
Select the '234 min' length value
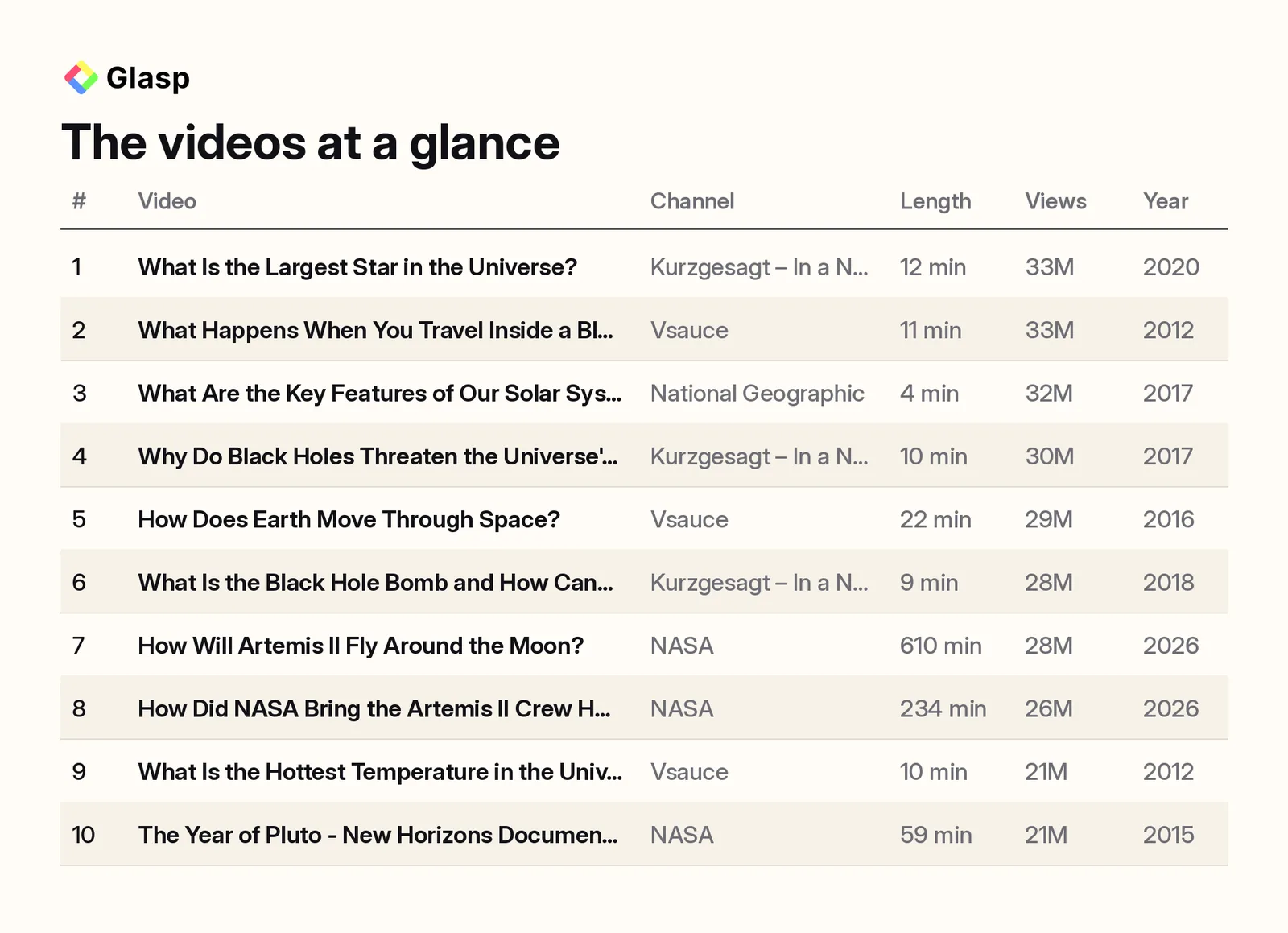pyautogui.click(x=943, y=708)
